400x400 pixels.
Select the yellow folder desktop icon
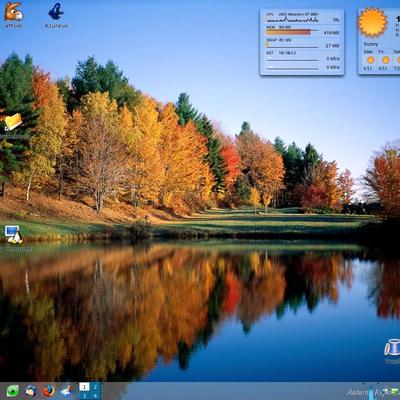coord(13,122)
